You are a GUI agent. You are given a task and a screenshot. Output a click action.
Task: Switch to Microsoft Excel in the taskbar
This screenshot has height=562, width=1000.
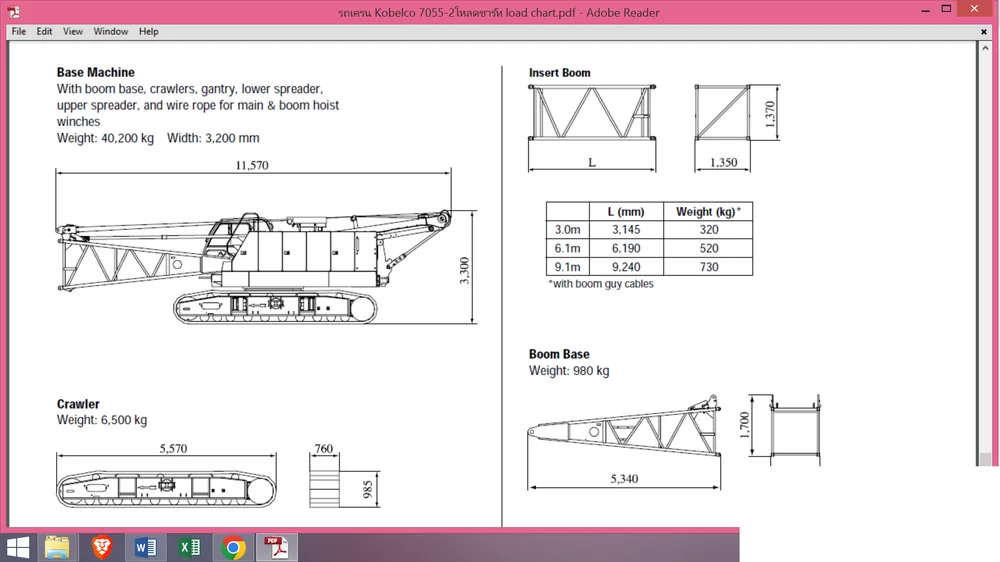pos(189,547)
